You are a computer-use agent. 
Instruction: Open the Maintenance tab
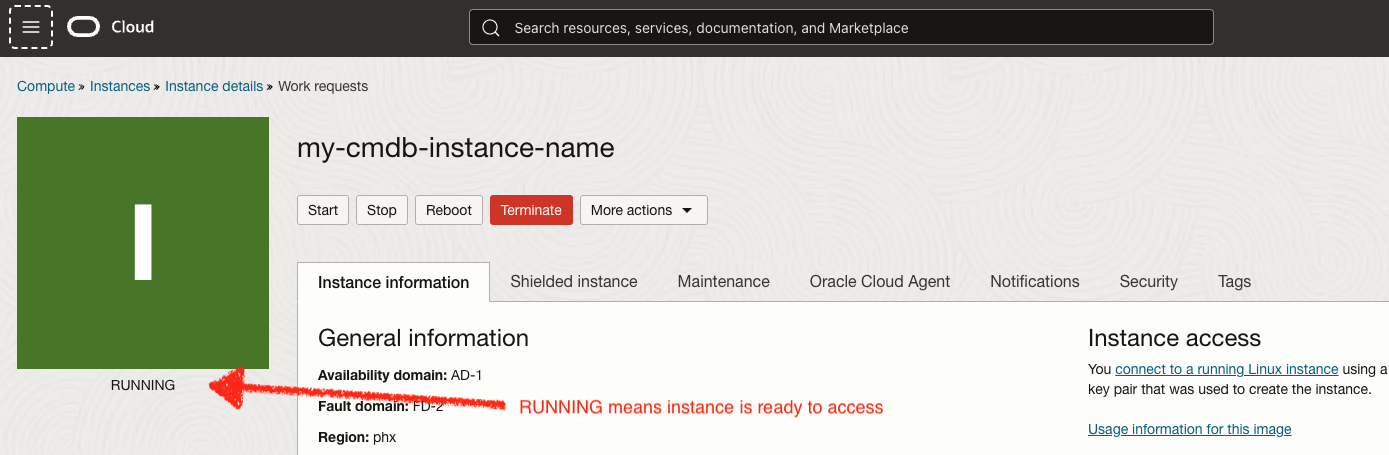[724, 281]
